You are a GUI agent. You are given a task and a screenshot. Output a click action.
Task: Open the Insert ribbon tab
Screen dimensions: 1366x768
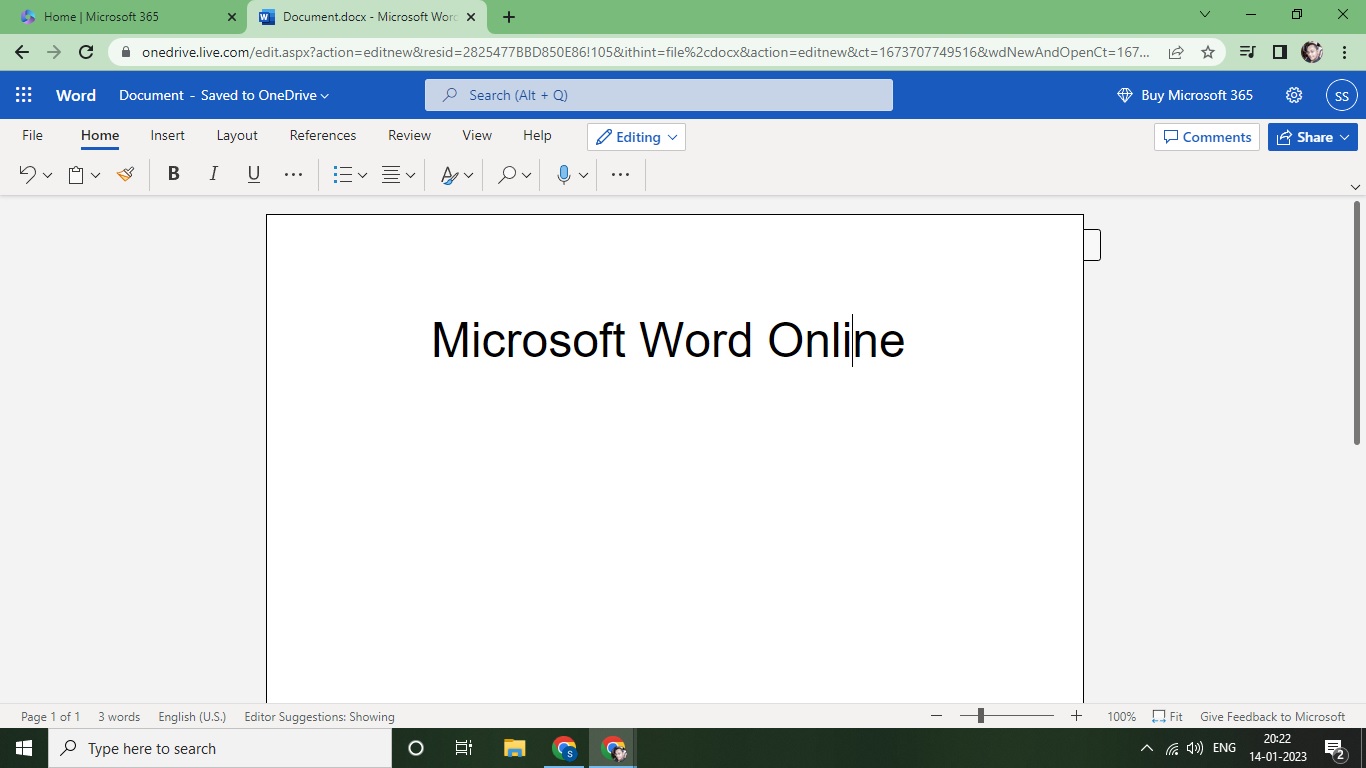pos(167,135)
